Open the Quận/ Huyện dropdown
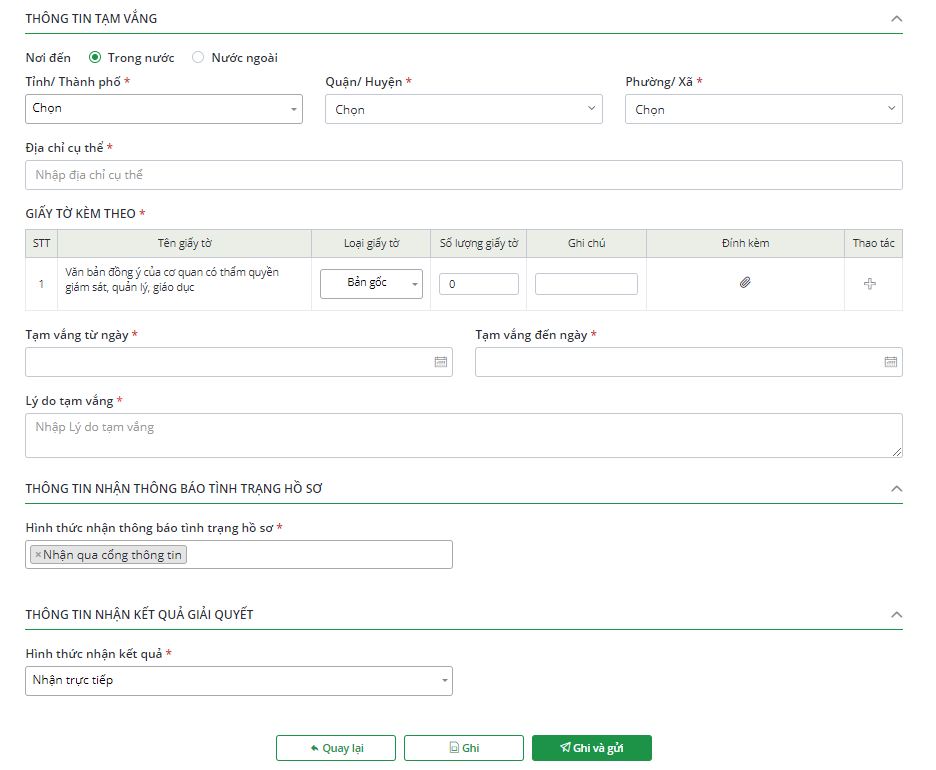This screenshot has width=936, height=770. 463,110
